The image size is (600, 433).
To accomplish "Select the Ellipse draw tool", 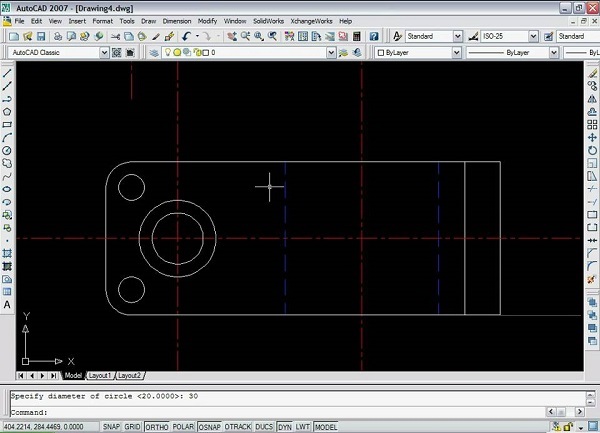I will 7,189.
